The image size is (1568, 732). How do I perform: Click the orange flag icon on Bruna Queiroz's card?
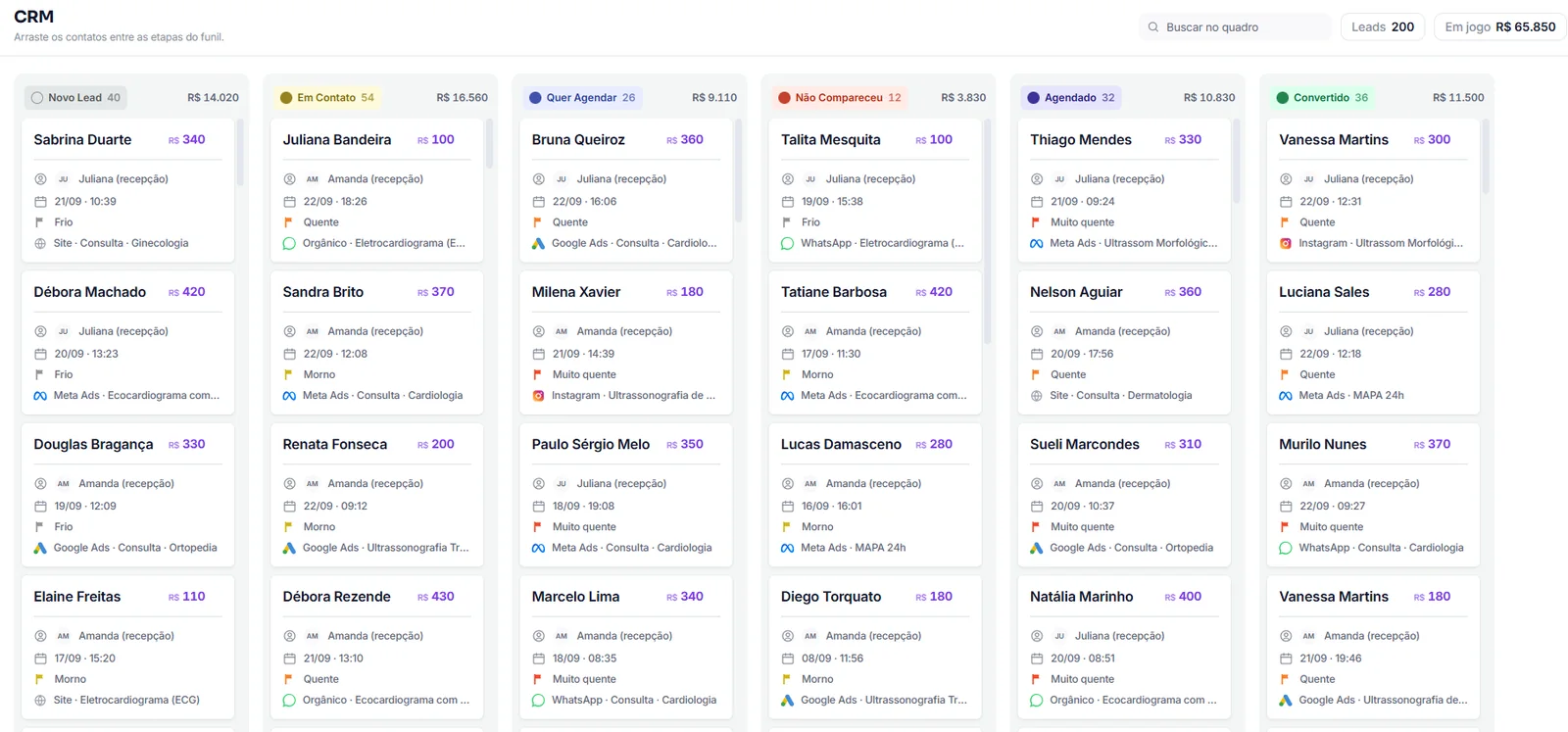point(537,222)
